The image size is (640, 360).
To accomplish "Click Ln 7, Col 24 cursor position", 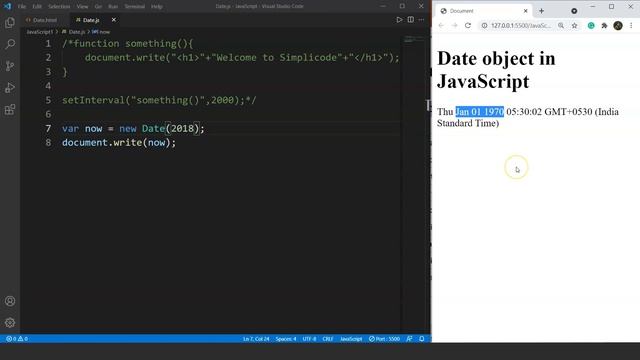I will 256,339.
